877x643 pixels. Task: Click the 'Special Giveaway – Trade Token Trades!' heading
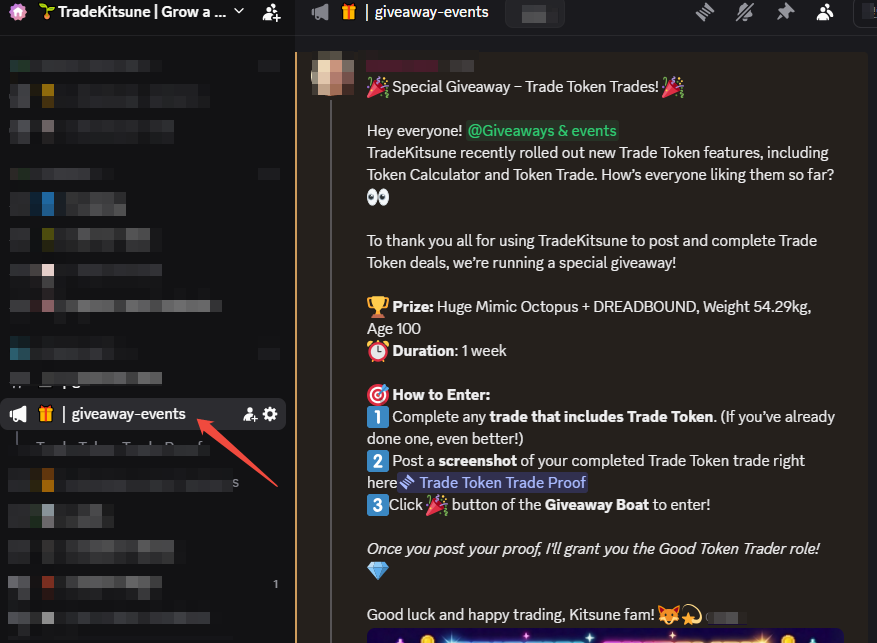pos(525,87)
